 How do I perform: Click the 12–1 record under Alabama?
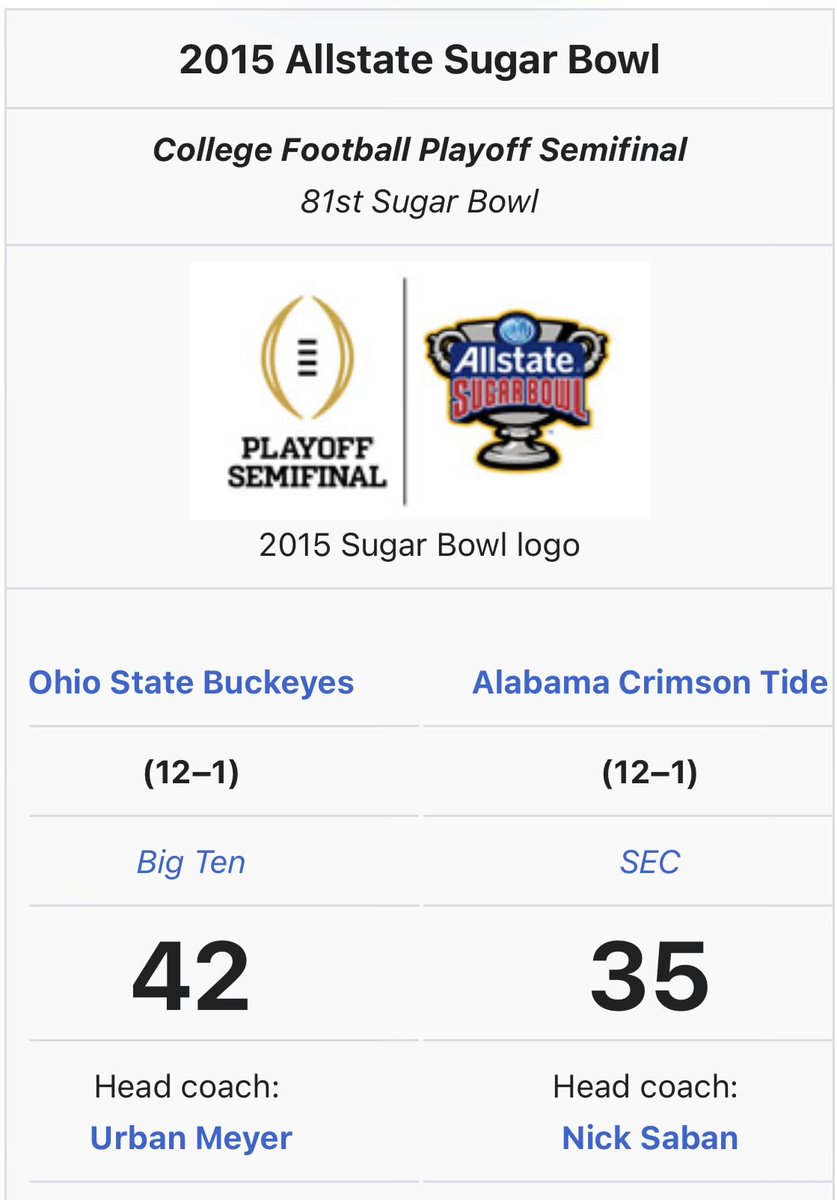click(649, 773)
